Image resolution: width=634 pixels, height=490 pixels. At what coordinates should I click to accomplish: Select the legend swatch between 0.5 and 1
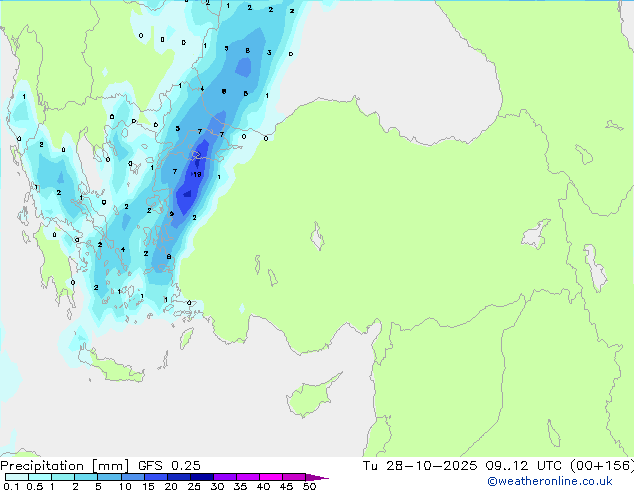pyautogui.click(x=40, y=477)
